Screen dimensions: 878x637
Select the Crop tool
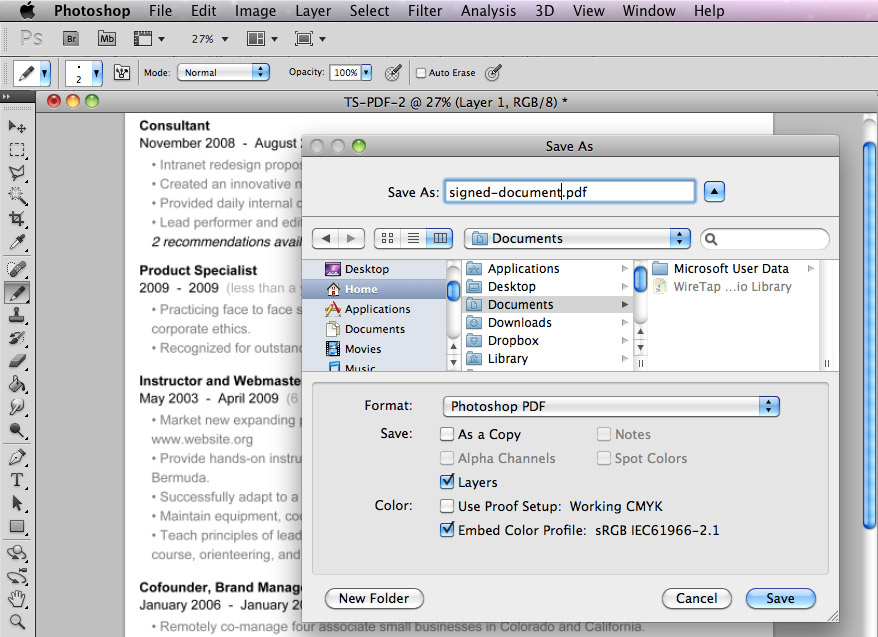click(x=17, y=219)
